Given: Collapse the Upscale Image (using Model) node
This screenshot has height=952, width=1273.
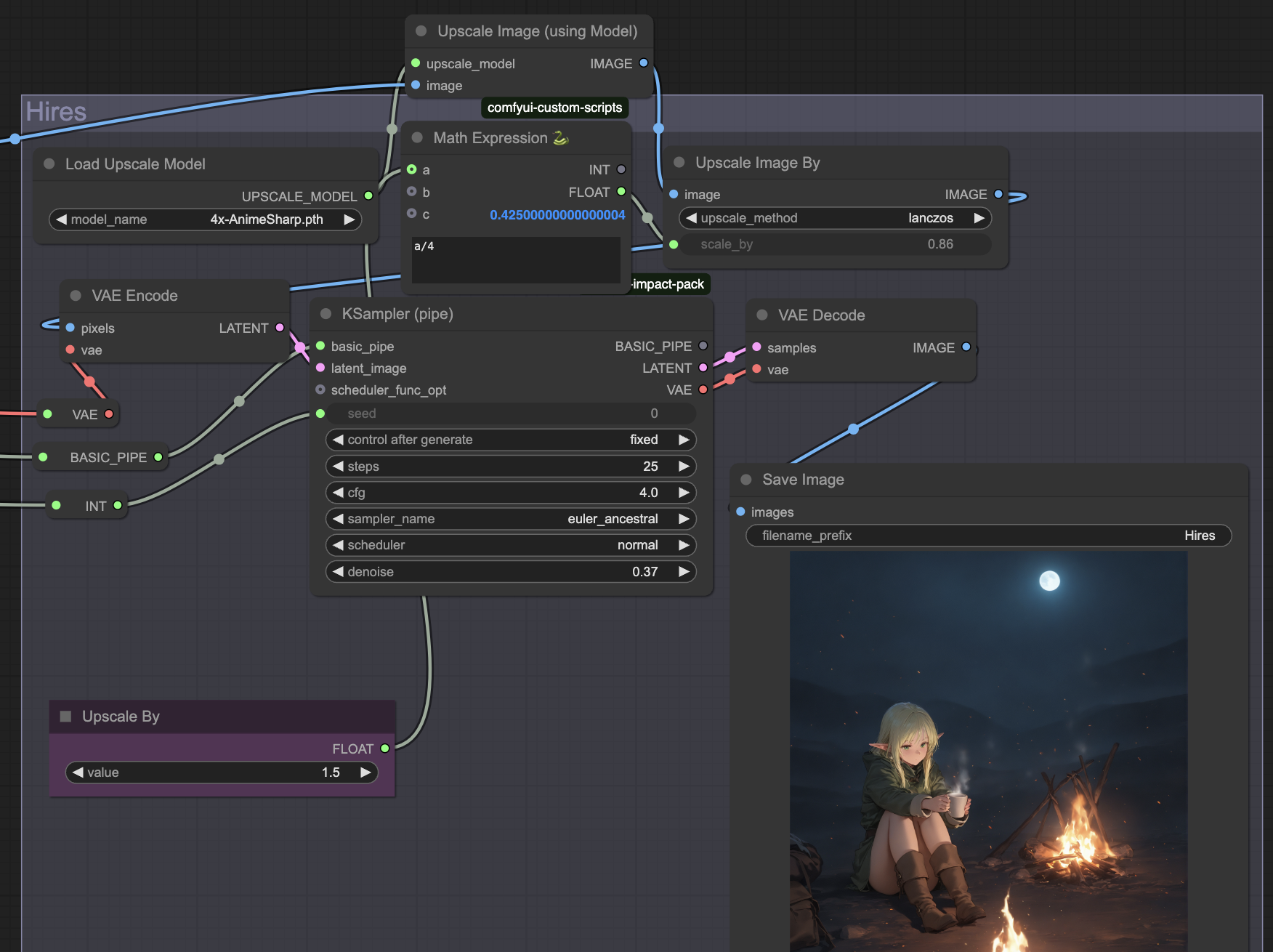Looking at the screenshot, I should tap(421, 31).
